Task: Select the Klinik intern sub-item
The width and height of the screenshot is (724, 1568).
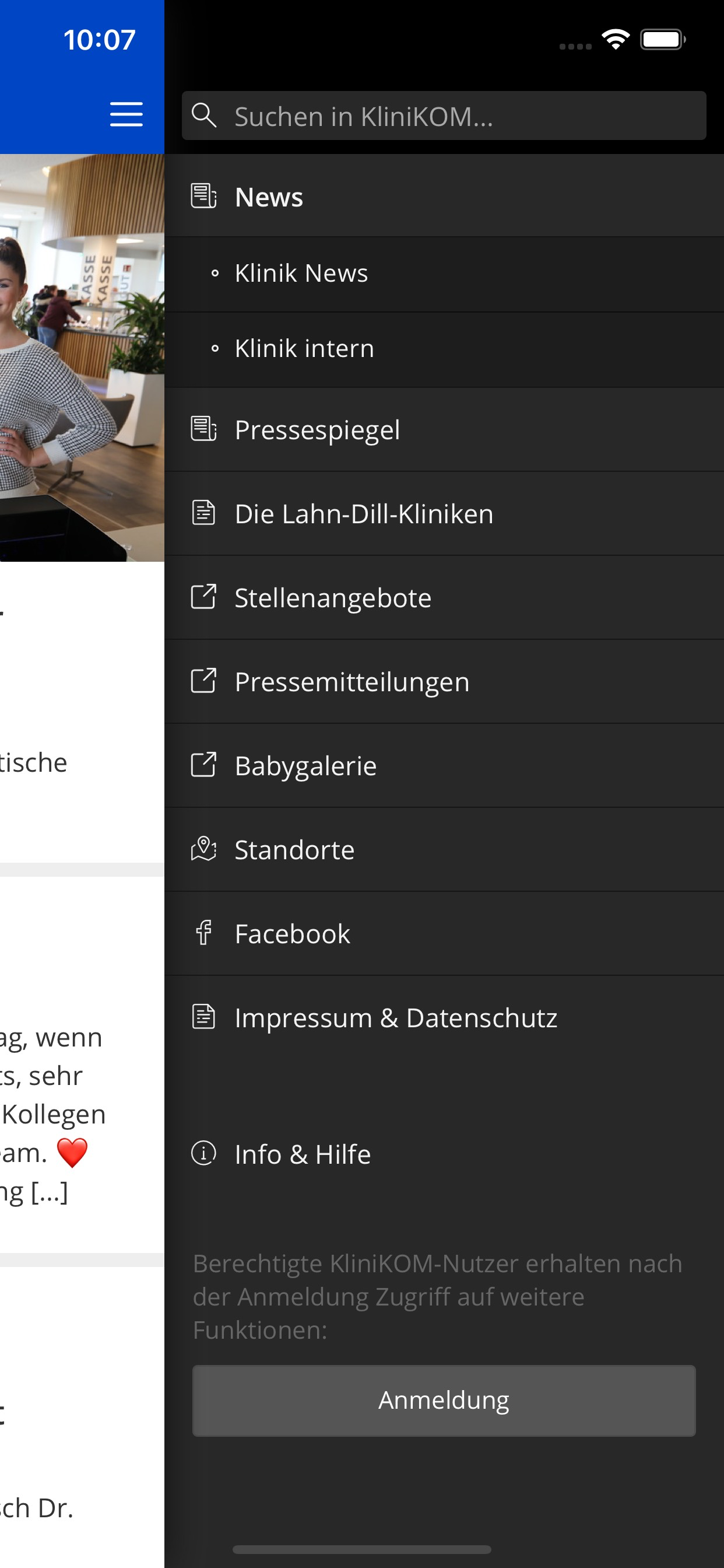Action: [444, 349]
